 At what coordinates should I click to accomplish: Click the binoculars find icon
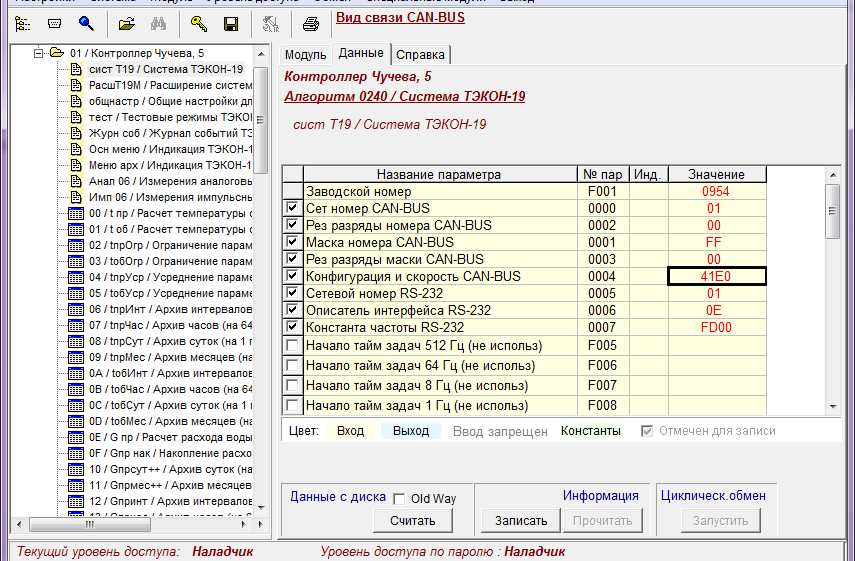point(159,24)
